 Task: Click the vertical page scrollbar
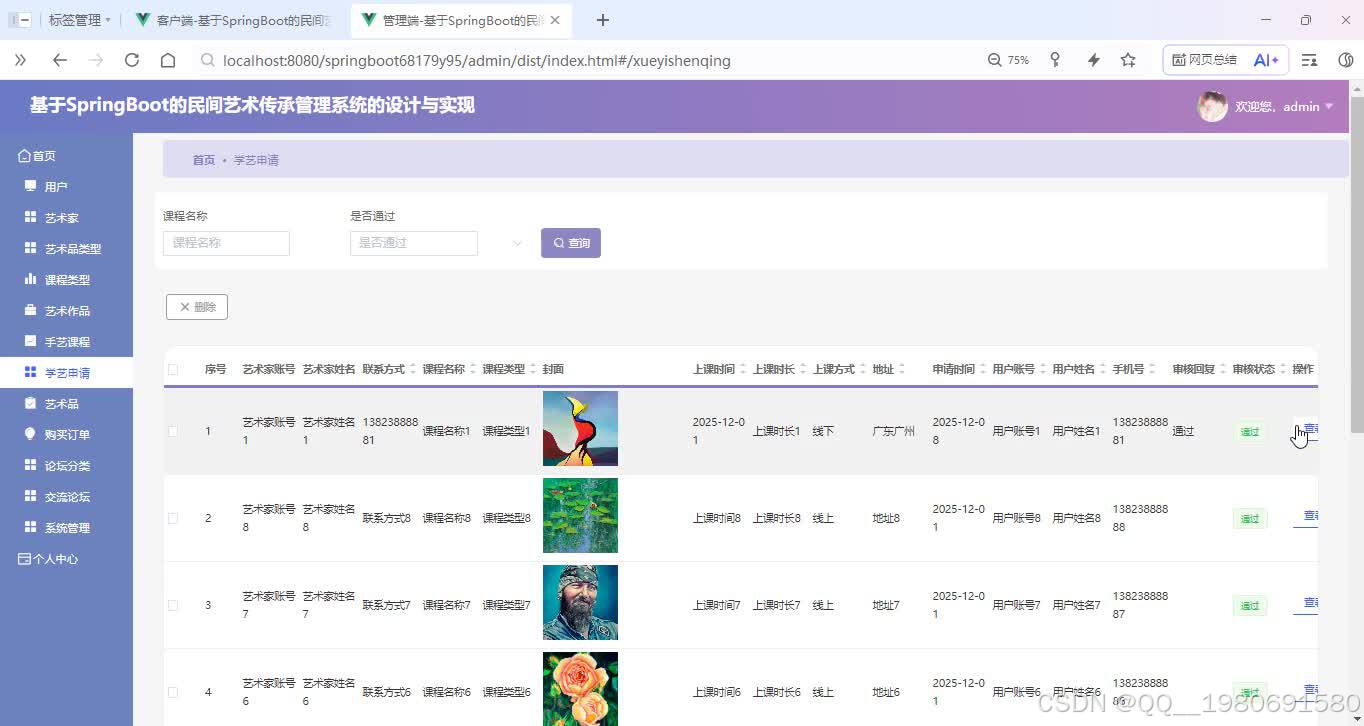pos(1356,264)
